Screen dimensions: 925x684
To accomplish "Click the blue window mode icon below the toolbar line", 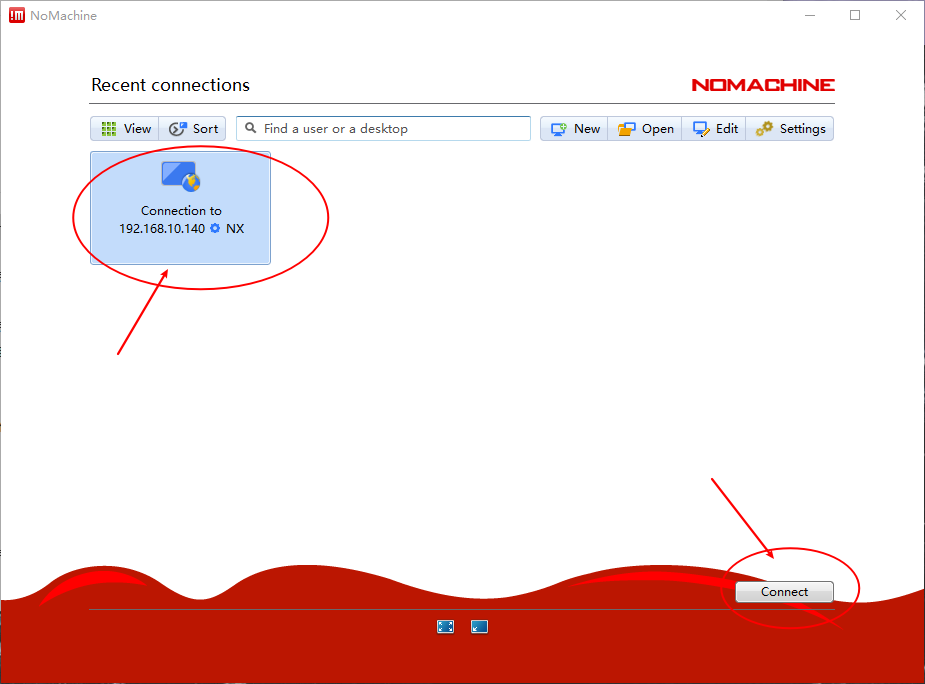I will [479, 627].
